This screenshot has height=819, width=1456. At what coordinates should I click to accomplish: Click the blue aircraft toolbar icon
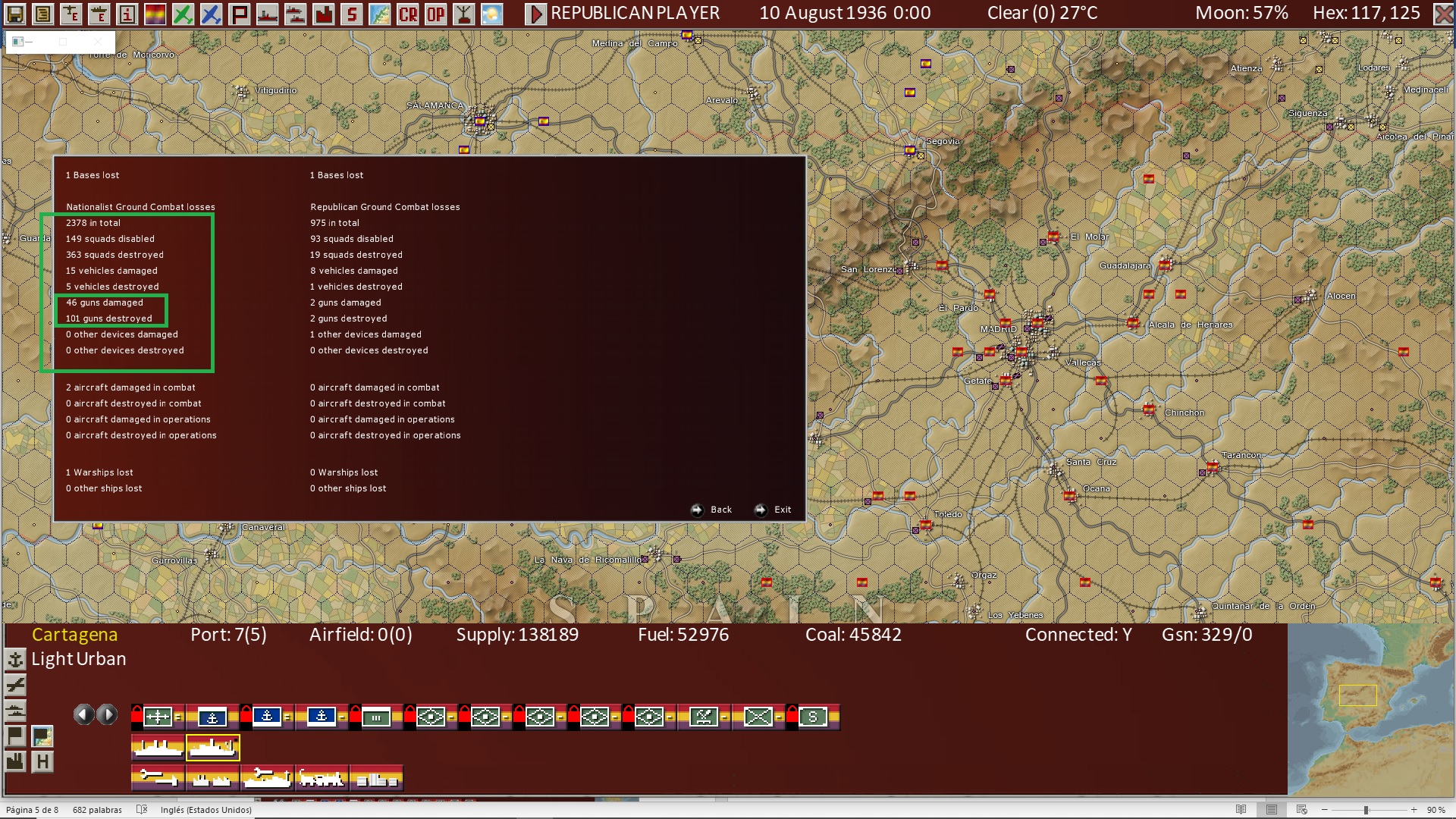[211, 14]
